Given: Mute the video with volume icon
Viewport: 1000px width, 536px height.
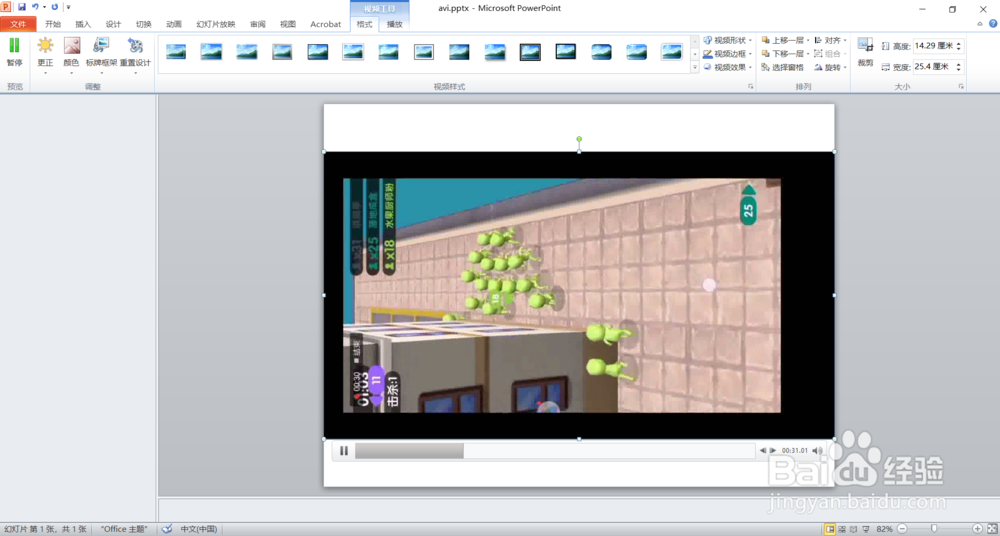Looking at the screenshot, I should (817, 450).
